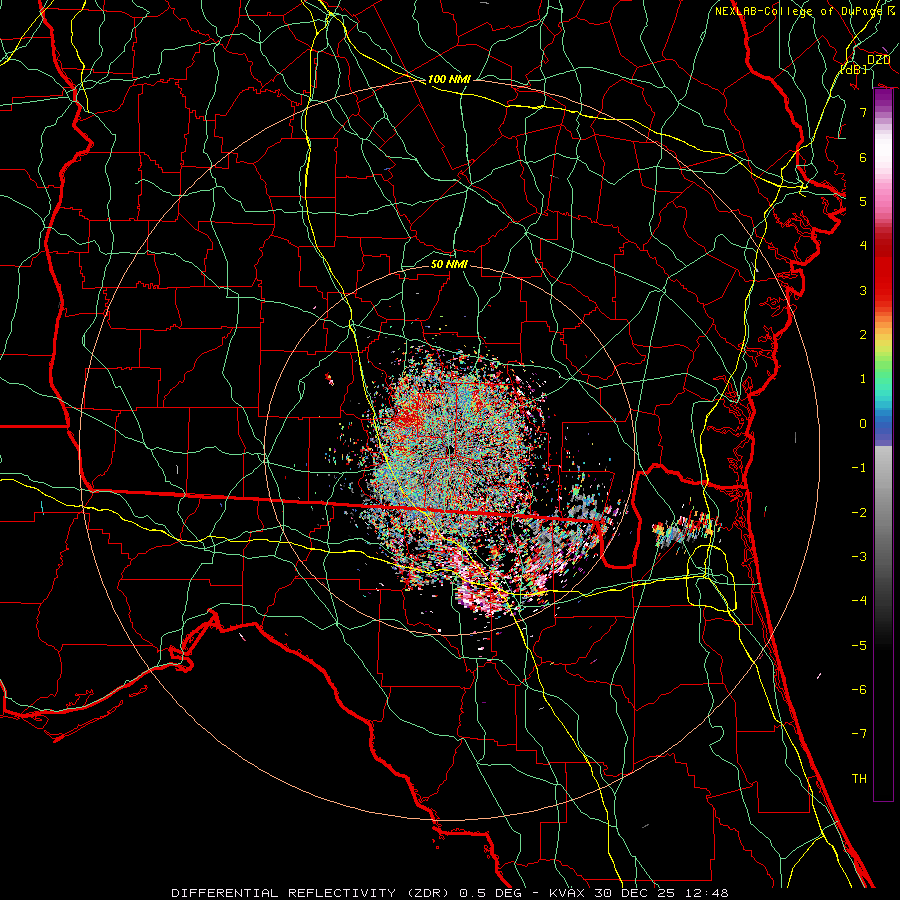Select the -1 value on the scale
The width and height of the screenshot is (900, 900).
[x=859, y=467]
